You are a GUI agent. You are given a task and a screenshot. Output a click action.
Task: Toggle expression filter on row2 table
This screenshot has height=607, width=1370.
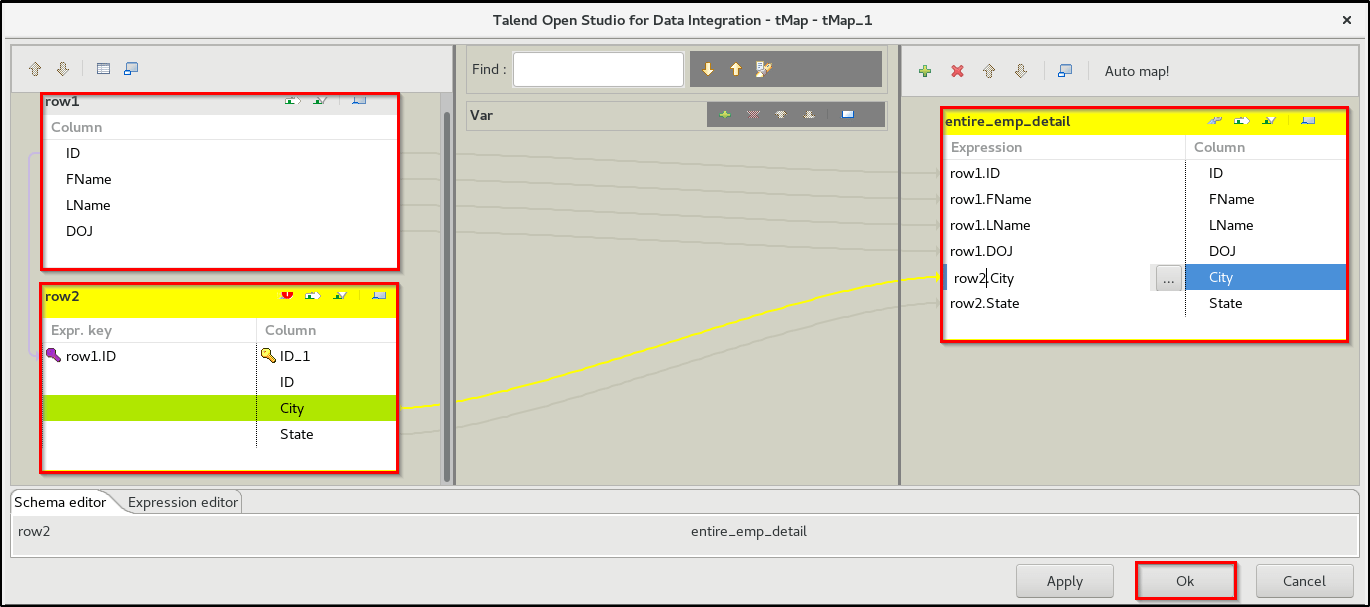pyautogui.click(x=339, y=296)
